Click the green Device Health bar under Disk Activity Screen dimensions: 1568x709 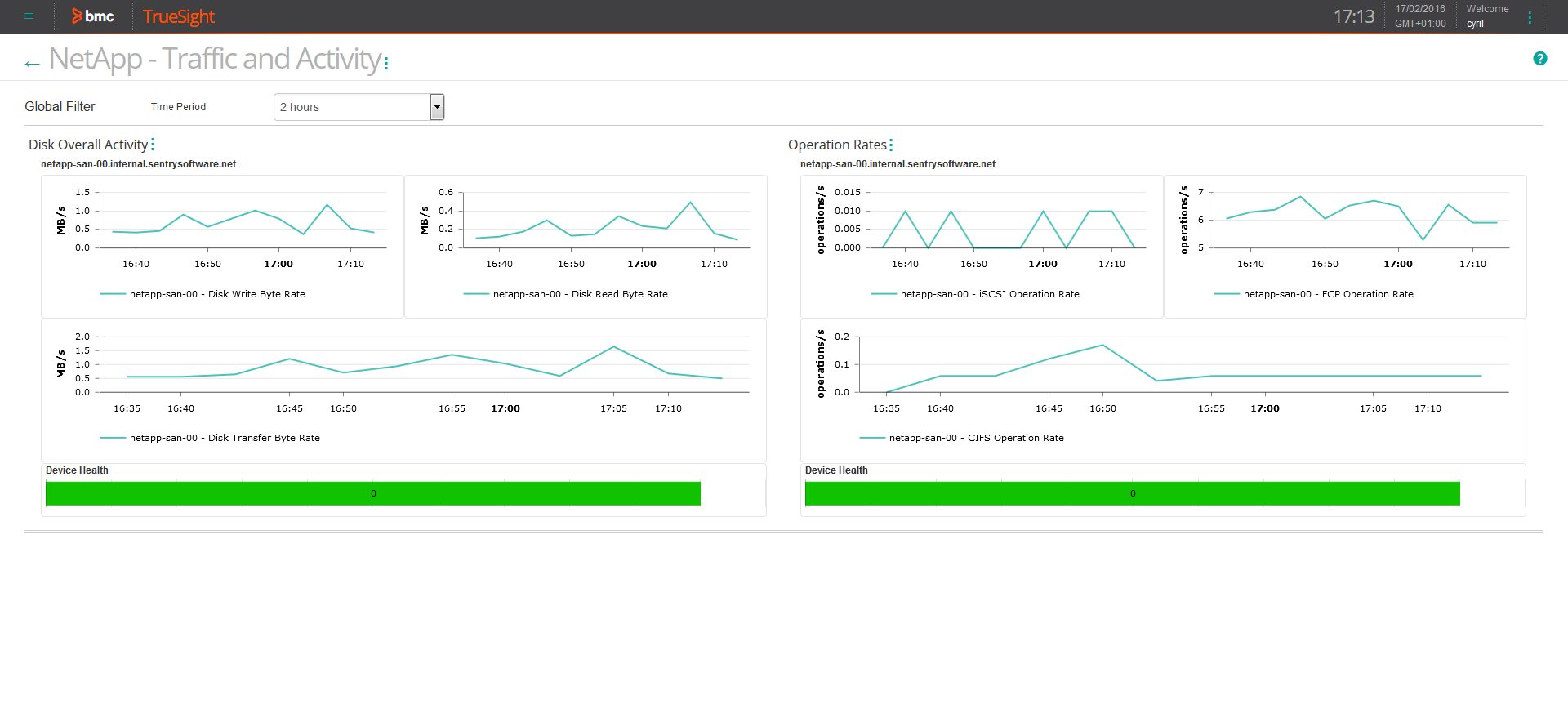point(373,493)
